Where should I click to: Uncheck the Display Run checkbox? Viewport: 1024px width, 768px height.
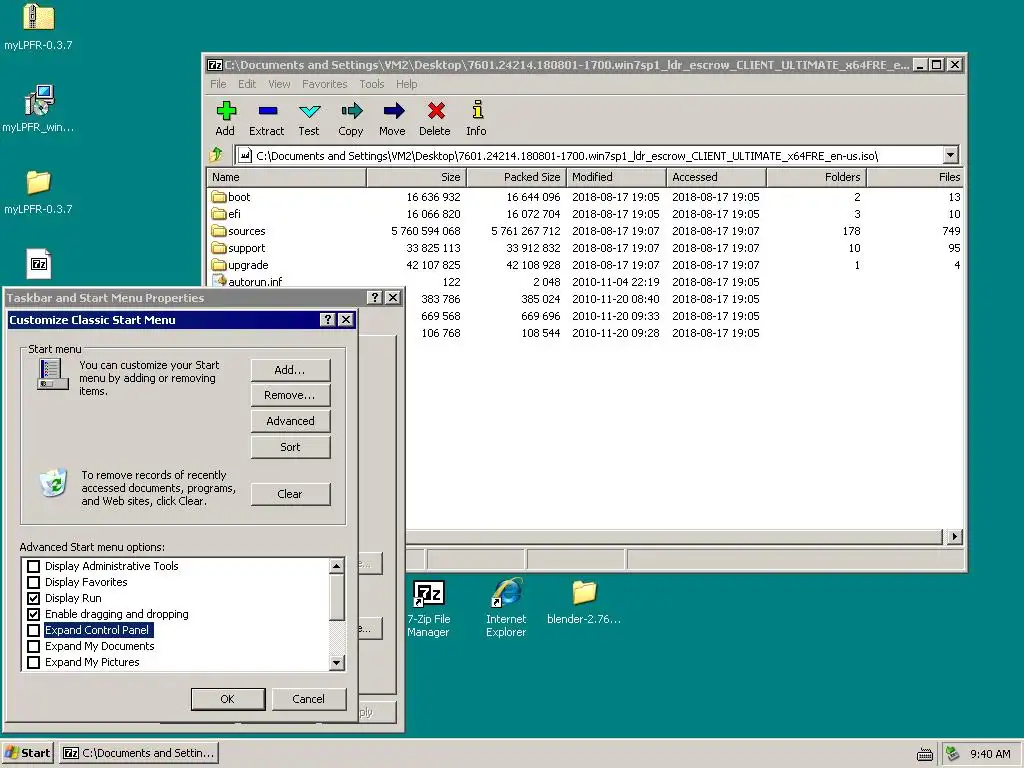pos(33,598)
